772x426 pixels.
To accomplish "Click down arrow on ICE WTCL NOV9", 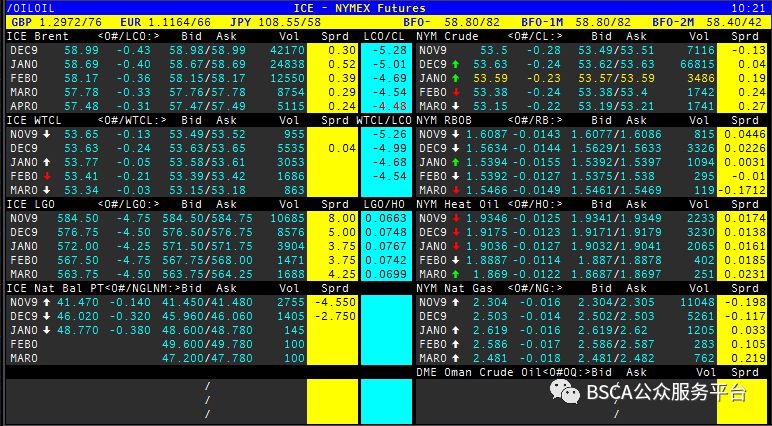I will tap(46, 134).
